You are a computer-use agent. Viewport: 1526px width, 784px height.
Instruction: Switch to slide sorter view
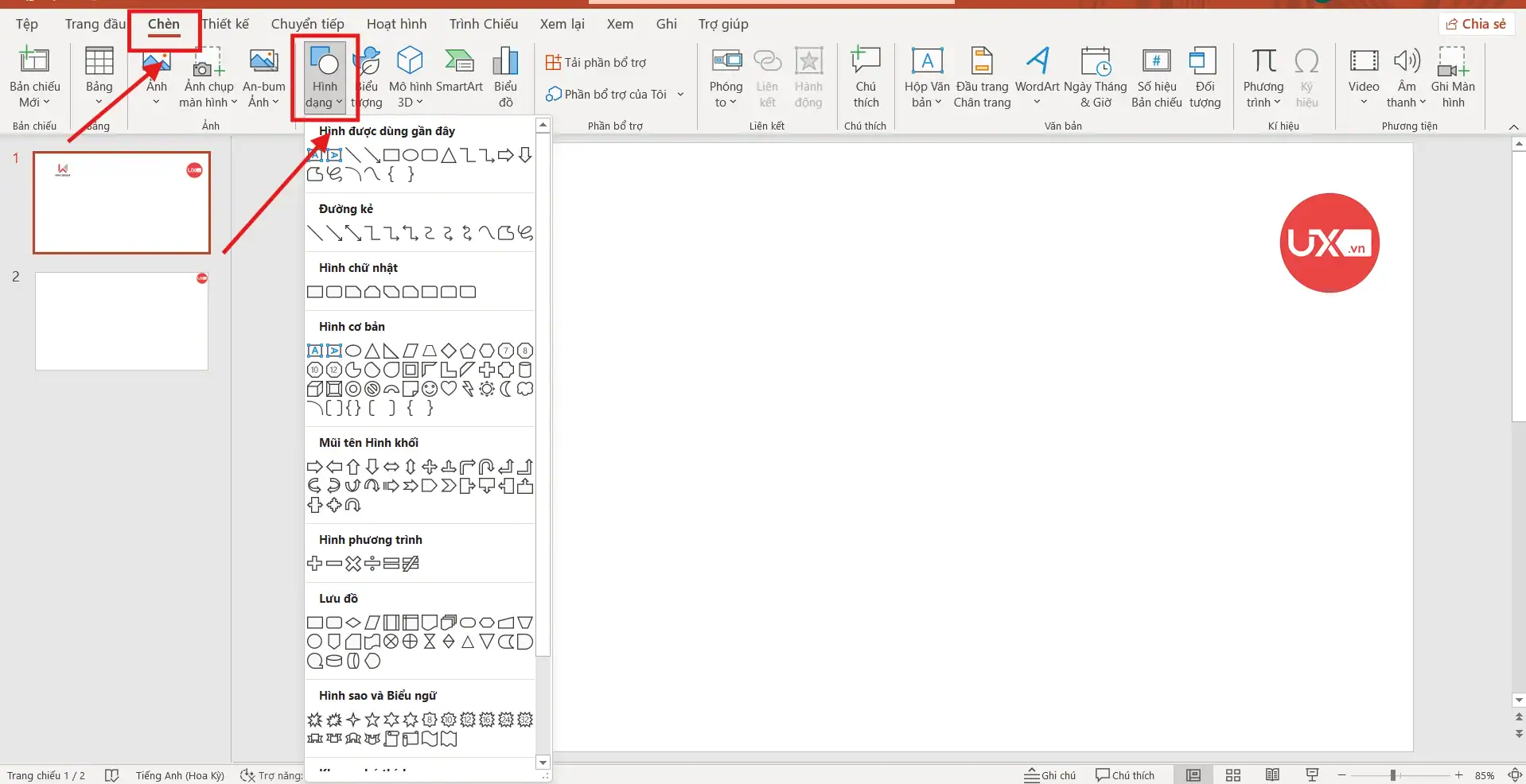coord(1233,775)
